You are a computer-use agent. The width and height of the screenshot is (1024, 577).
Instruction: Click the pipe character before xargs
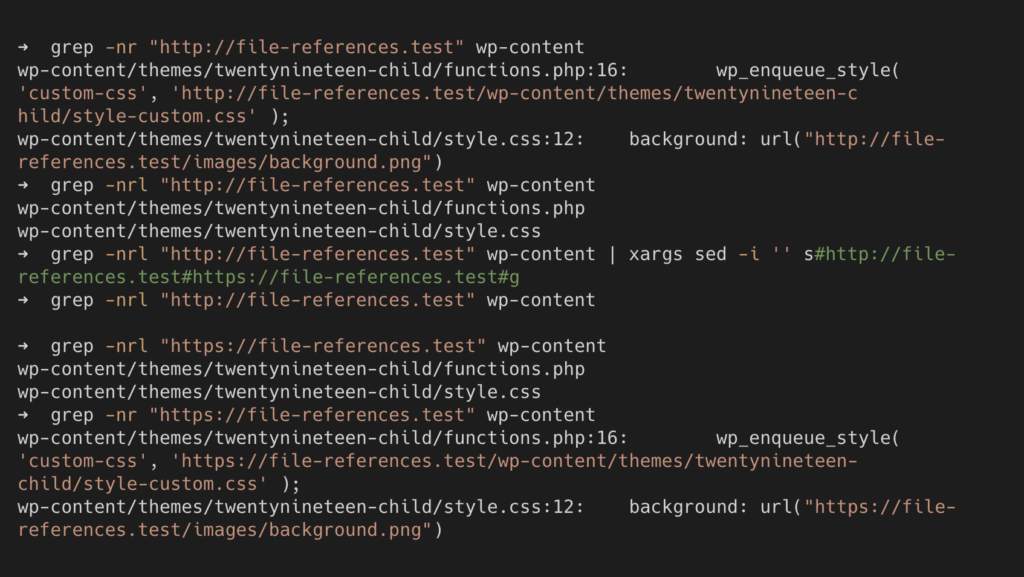pyautogui.click(x=612, y=254)
